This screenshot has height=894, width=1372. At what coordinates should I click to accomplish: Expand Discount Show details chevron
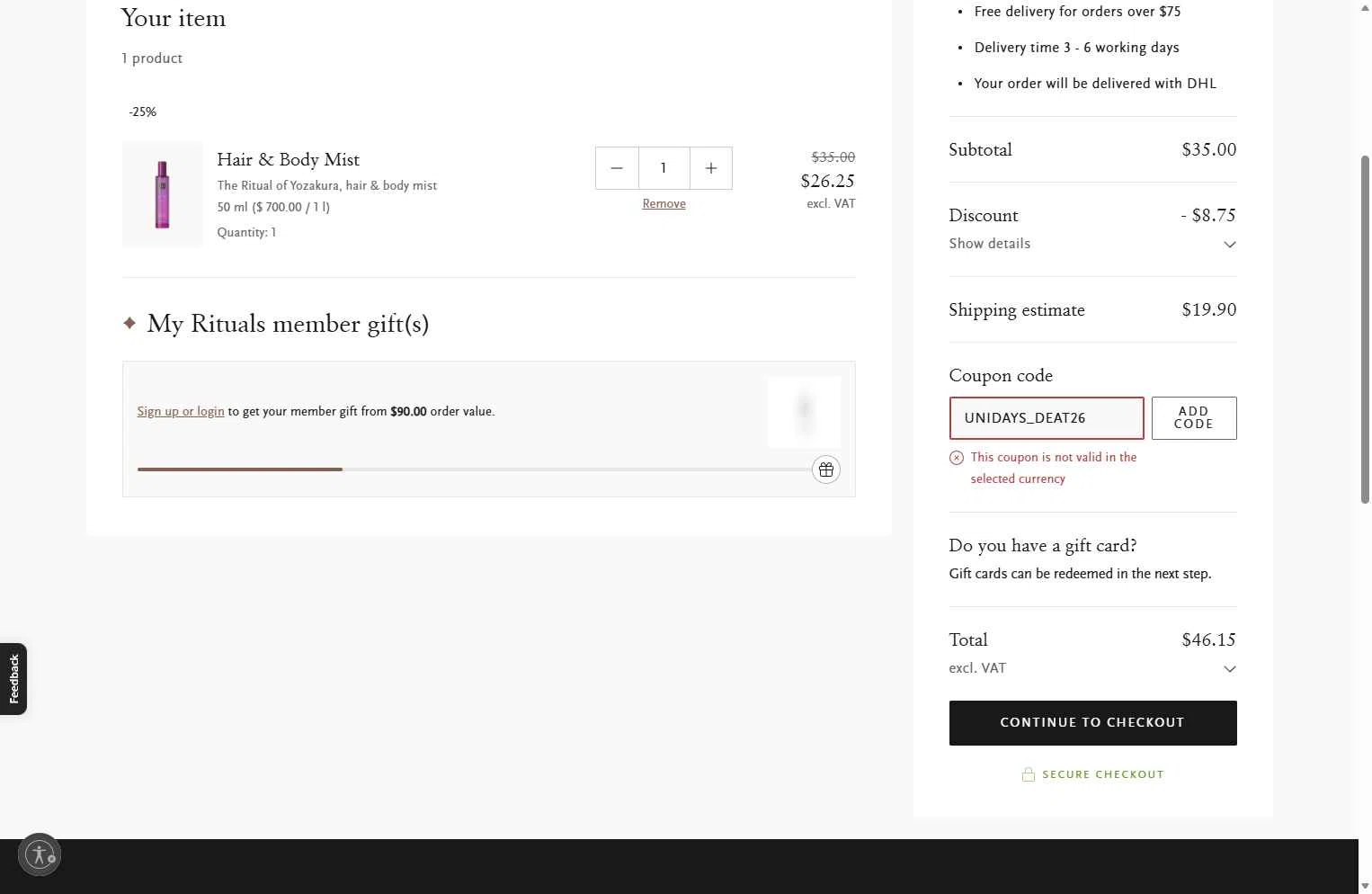1230,245
